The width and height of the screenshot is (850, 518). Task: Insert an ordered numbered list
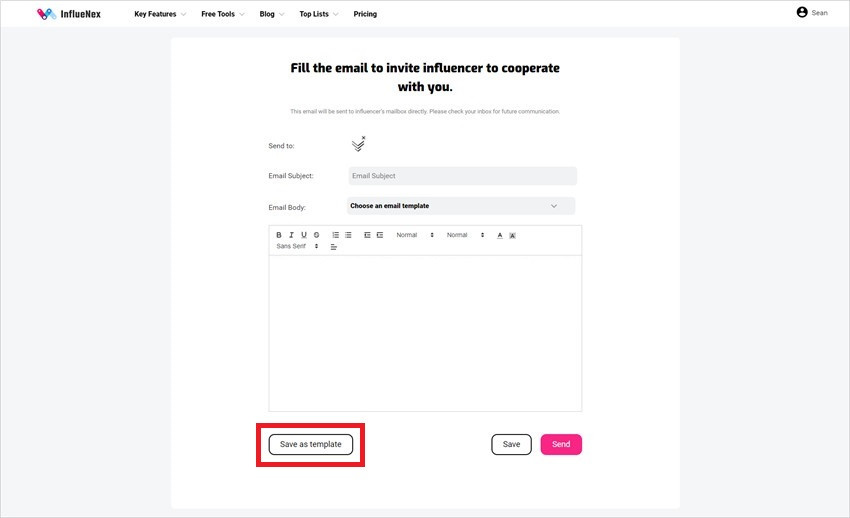[x=336, y=235]
